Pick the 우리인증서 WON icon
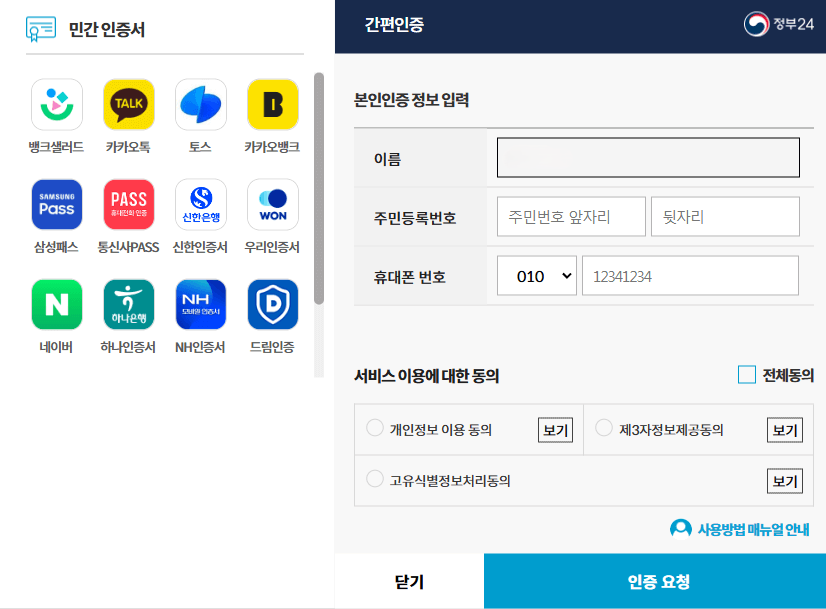Viewport: 826px width, 609px height. click(x=273, y=204)
